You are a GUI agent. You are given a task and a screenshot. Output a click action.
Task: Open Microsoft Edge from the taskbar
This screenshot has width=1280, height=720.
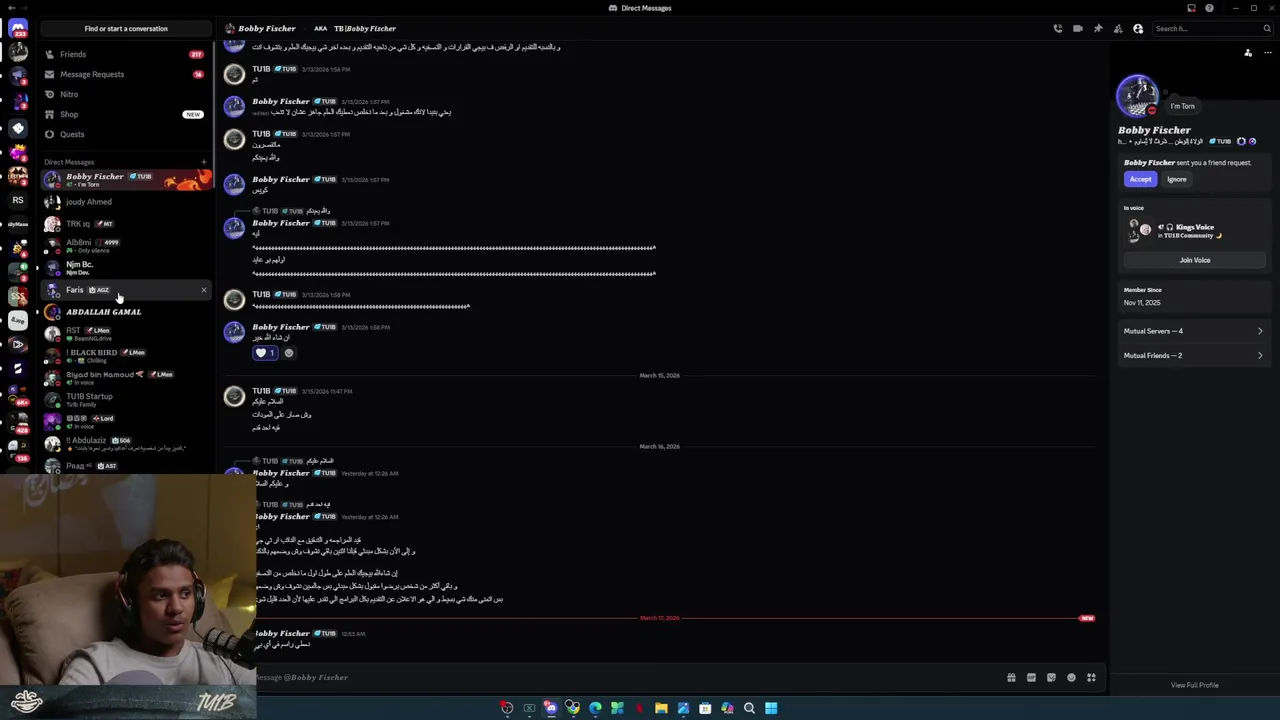pyautogui.click(x=595, y=708)
